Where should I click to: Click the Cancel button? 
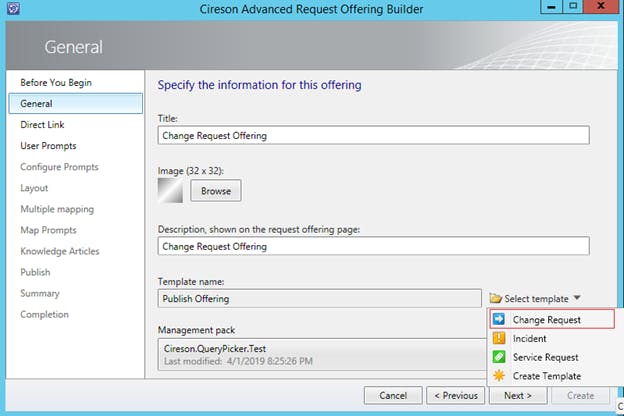tap(393, 395)
